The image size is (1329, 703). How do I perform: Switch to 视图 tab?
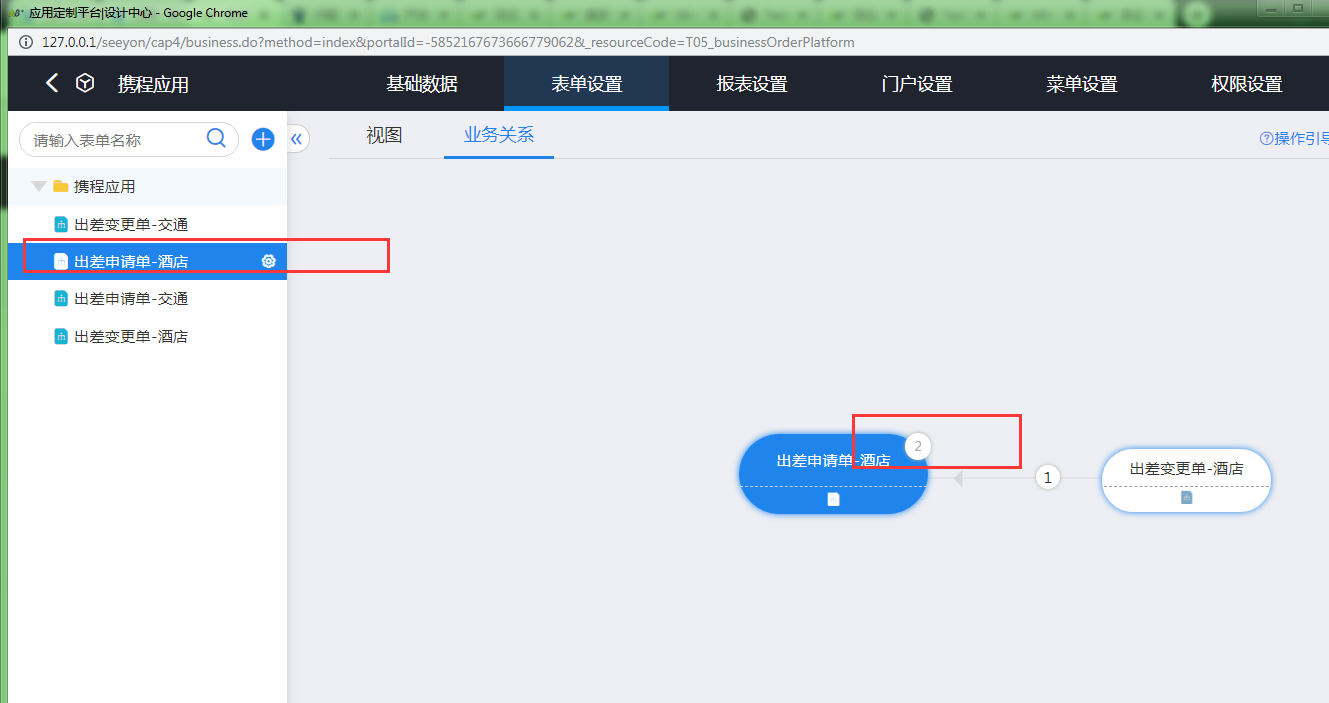[384, 136]
